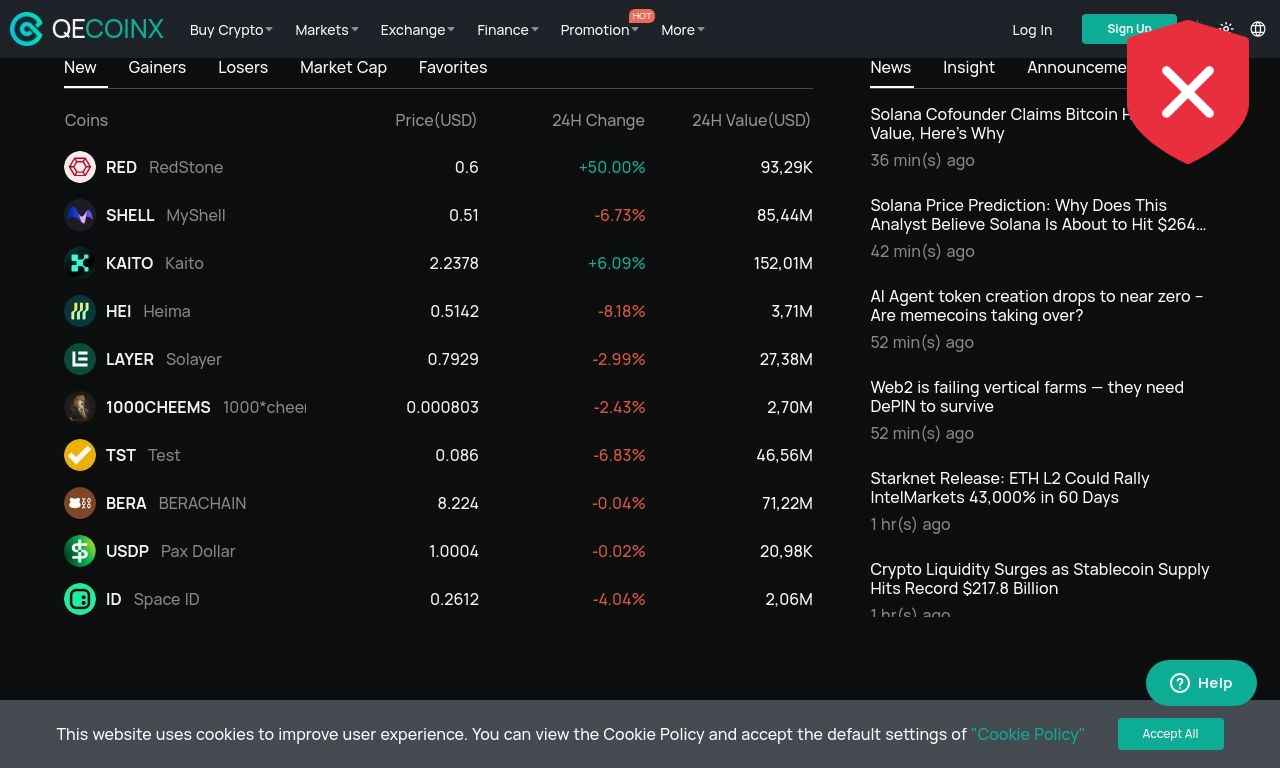The image size is (1280, 768).
Task: Open AI Agent token creation article
Action: coord(1037,306)
